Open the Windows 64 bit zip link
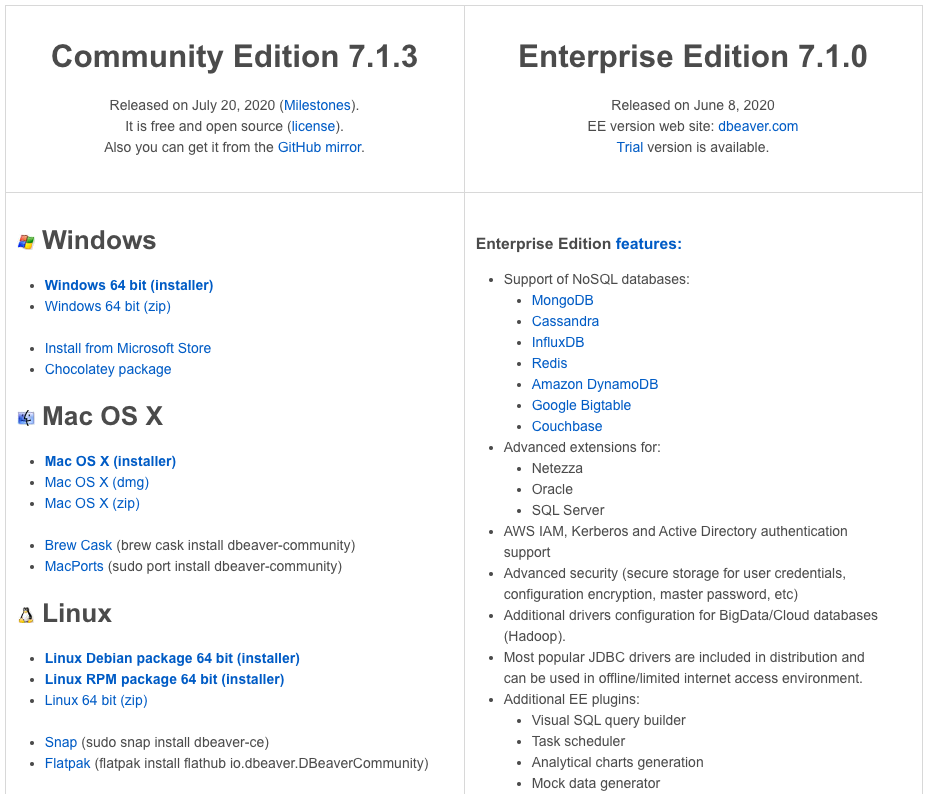This screenshot has width=929, height=794. (x=108, y=306)
